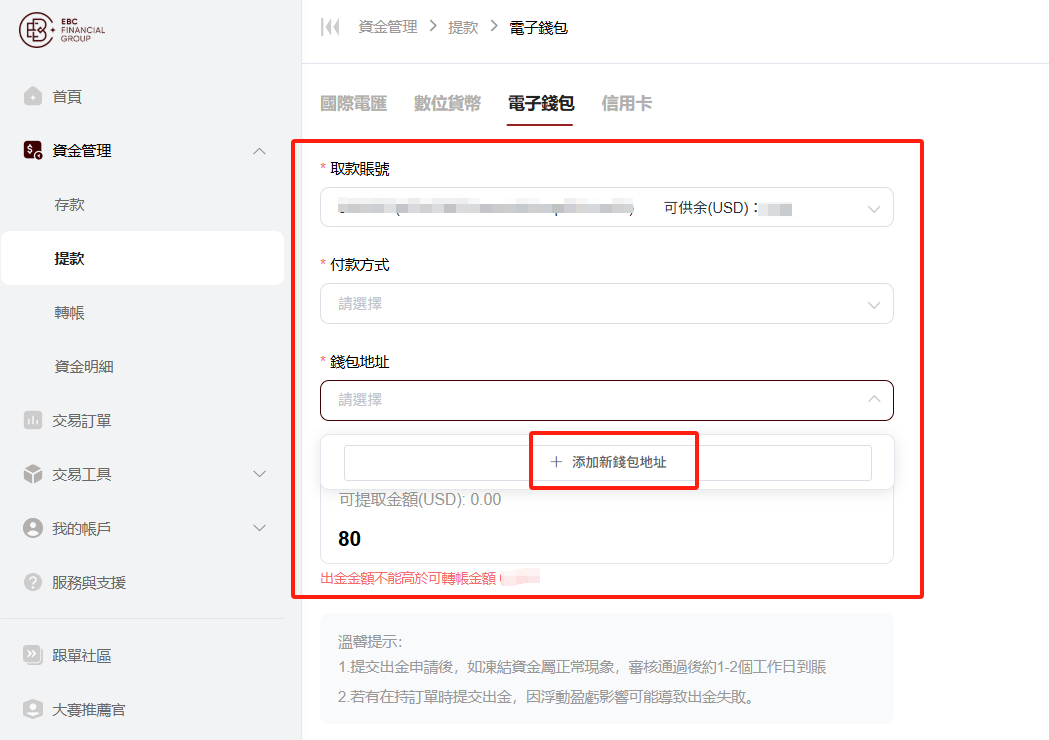Viewport: 1049px width, 740px height.
Task: Click the 服務與支援 question mark icon
Action: 33,582
